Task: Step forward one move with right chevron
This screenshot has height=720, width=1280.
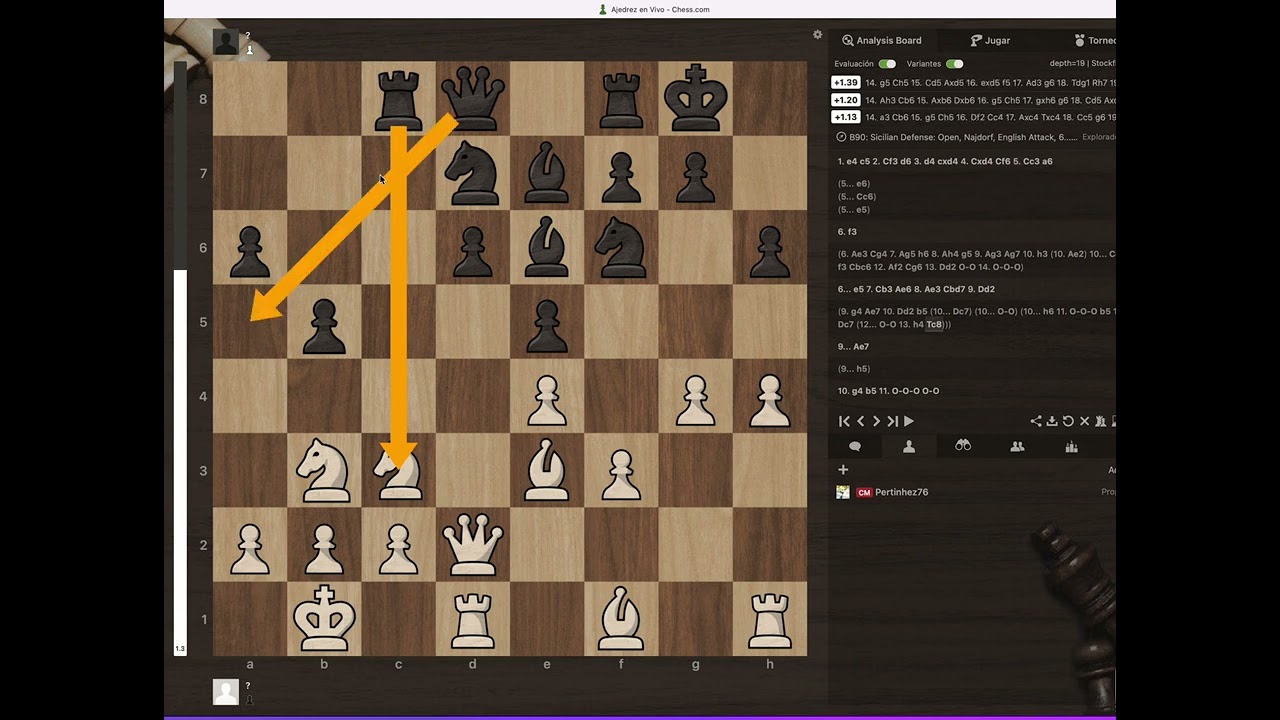Action: 876,422
